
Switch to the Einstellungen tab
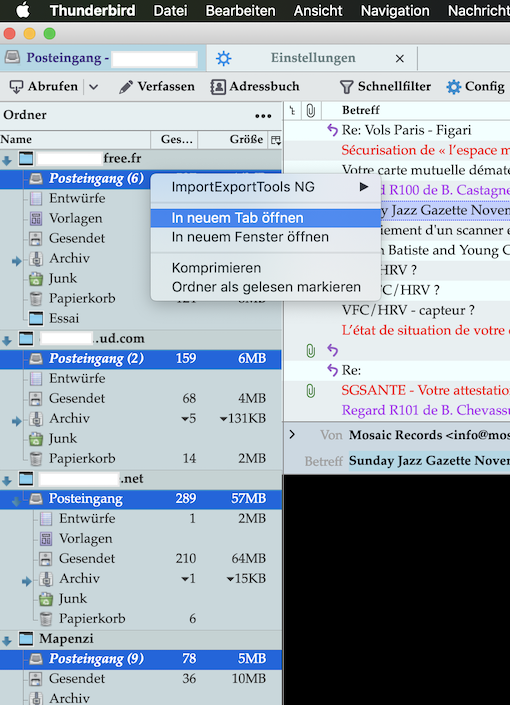pyautogui.click(x=313, y=58)
